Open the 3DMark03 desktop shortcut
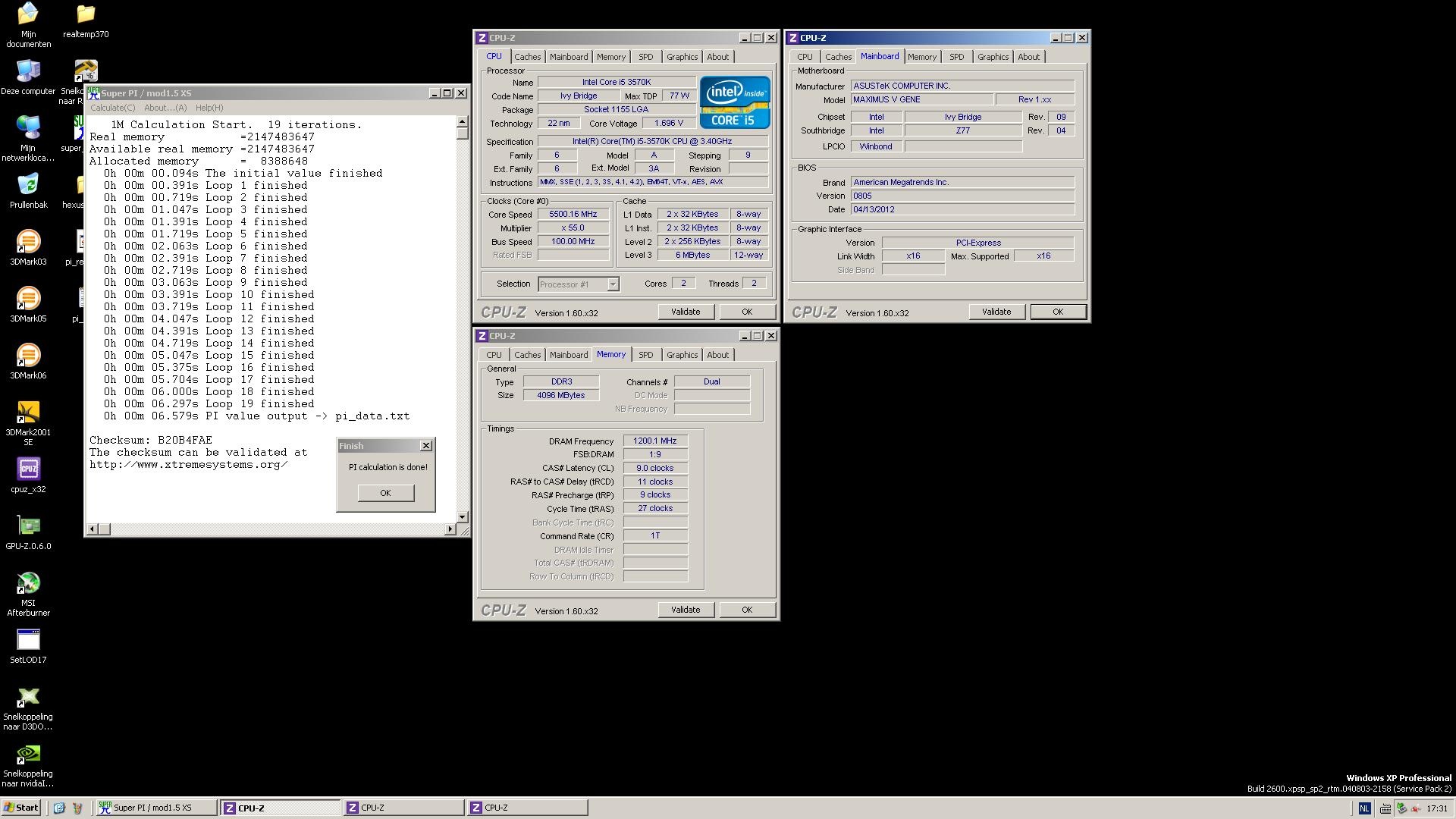1456x819 pixels. (x=28, y=243)
